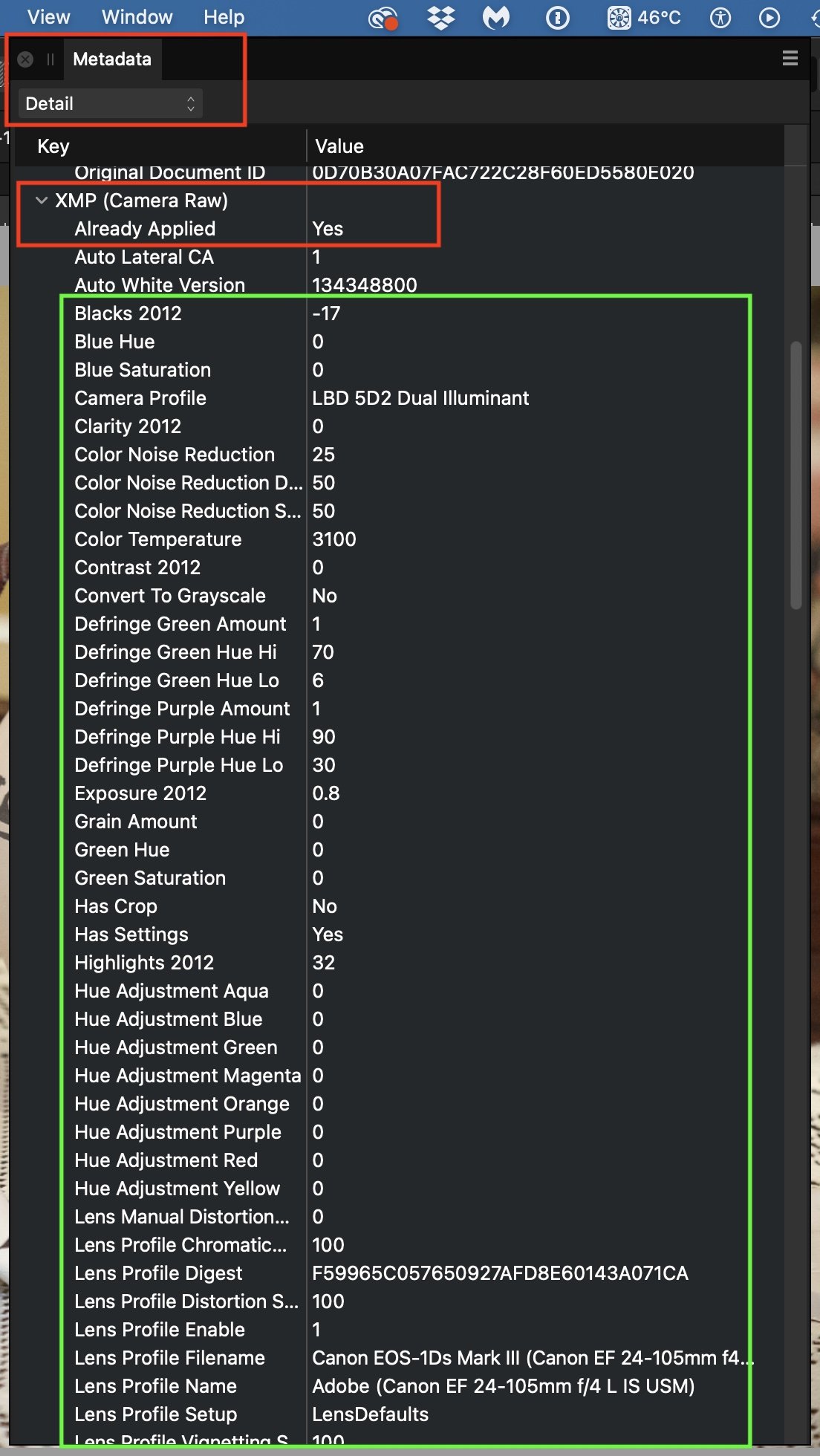Open the 1Password menu bar icon
The height and width of the screenshot is (1456, 820).
click(558, 17)
